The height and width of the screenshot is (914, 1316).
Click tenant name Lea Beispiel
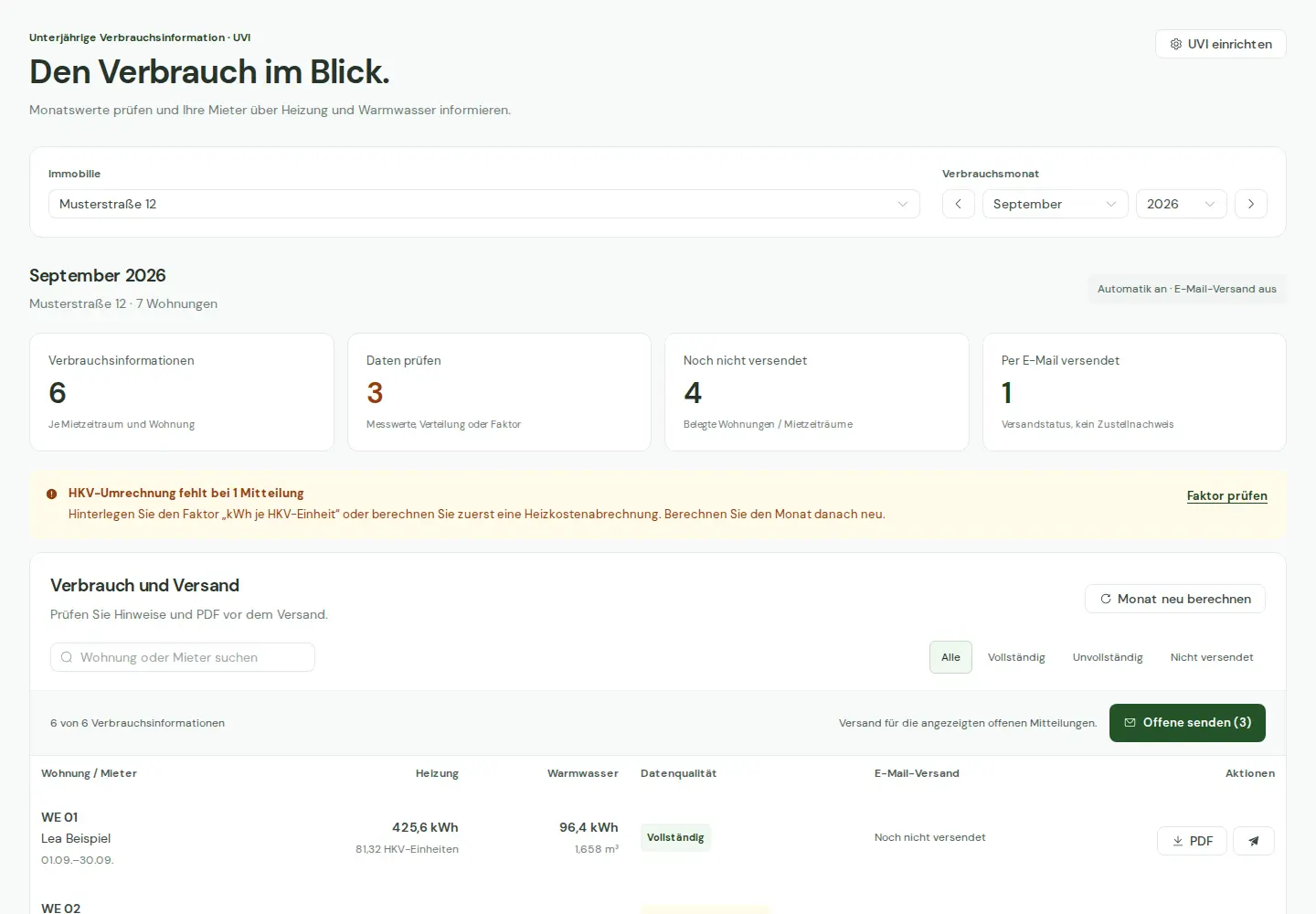(x=76, y=838)
